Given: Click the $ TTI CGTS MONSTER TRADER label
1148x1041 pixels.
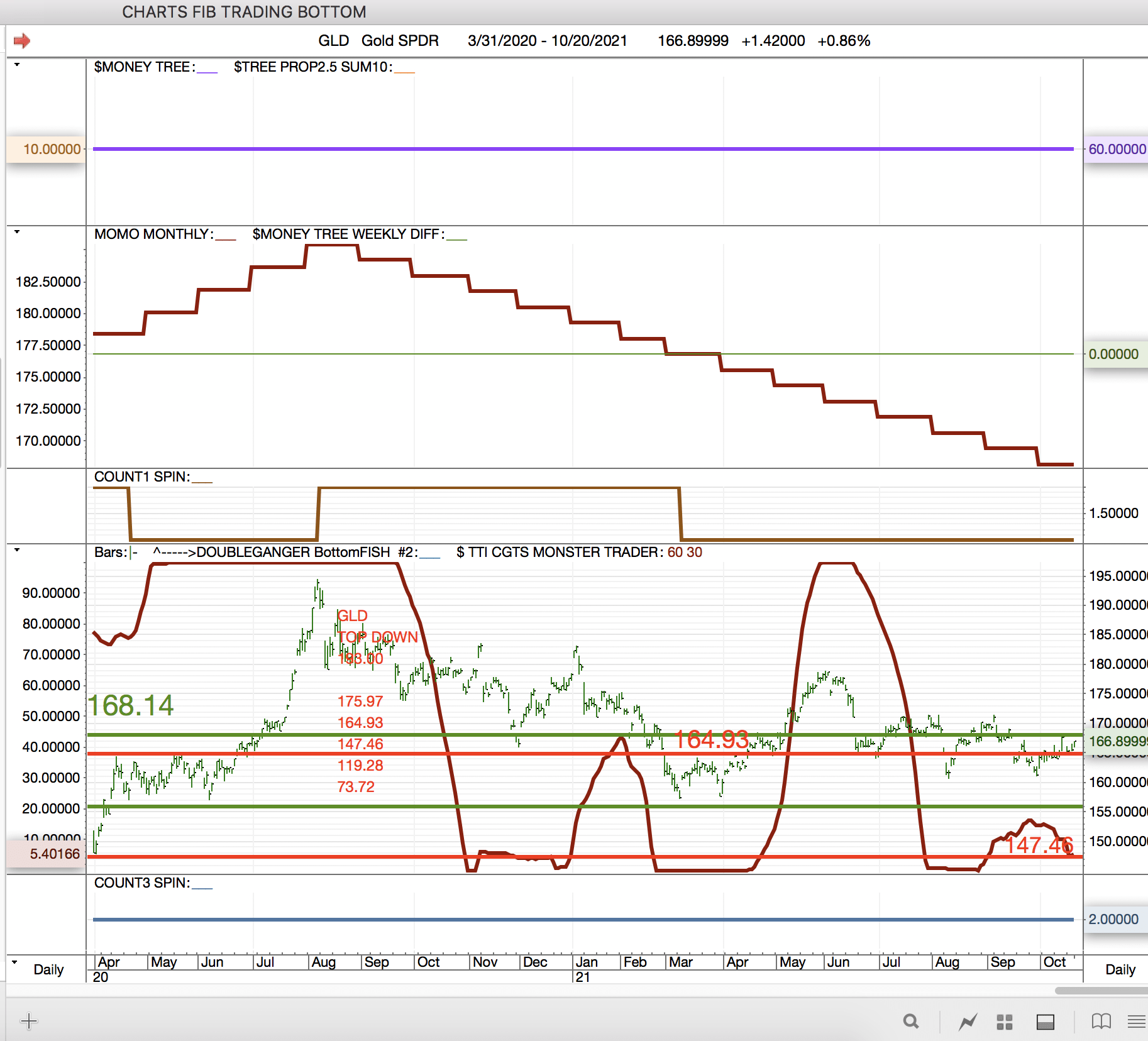Looking at the screenshot, I should (560, 553).
